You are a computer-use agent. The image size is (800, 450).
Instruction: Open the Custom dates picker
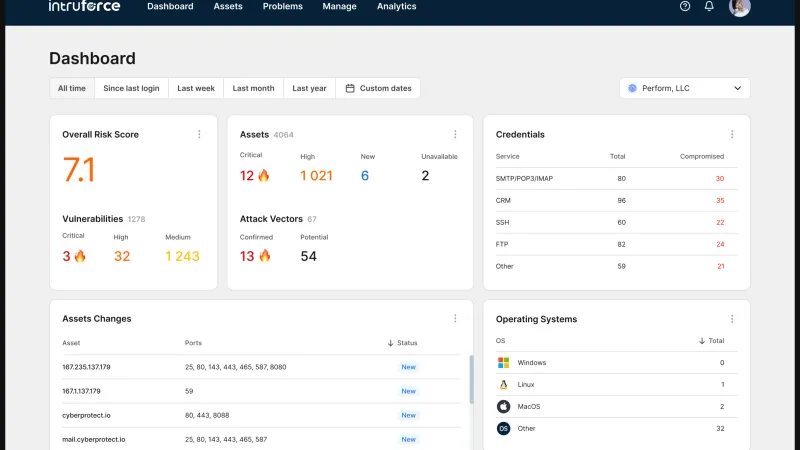378,88
